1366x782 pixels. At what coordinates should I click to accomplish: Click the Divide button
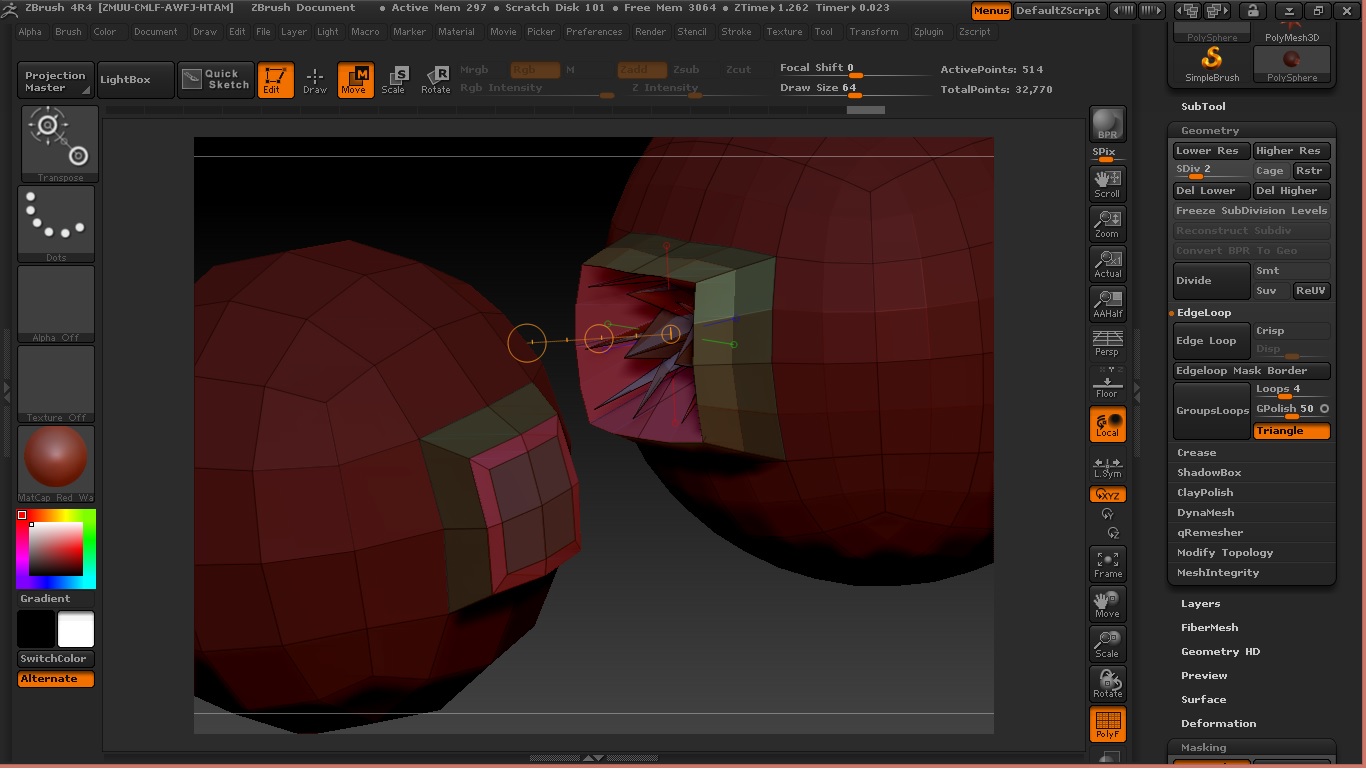[1212, 281]
